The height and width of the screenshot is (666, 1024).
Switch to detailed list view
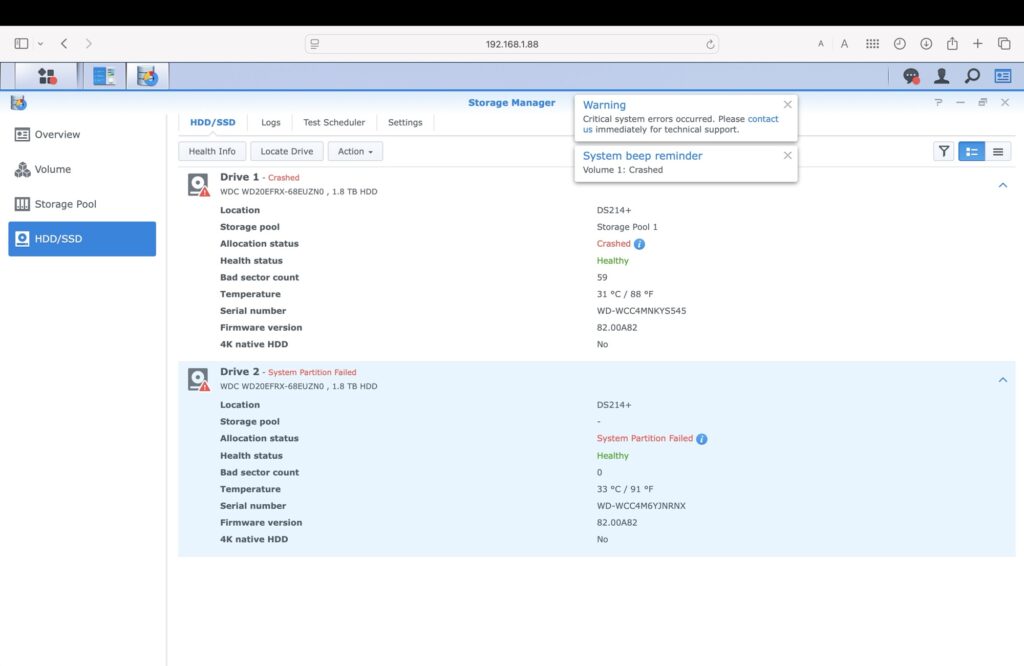point(971,151)
